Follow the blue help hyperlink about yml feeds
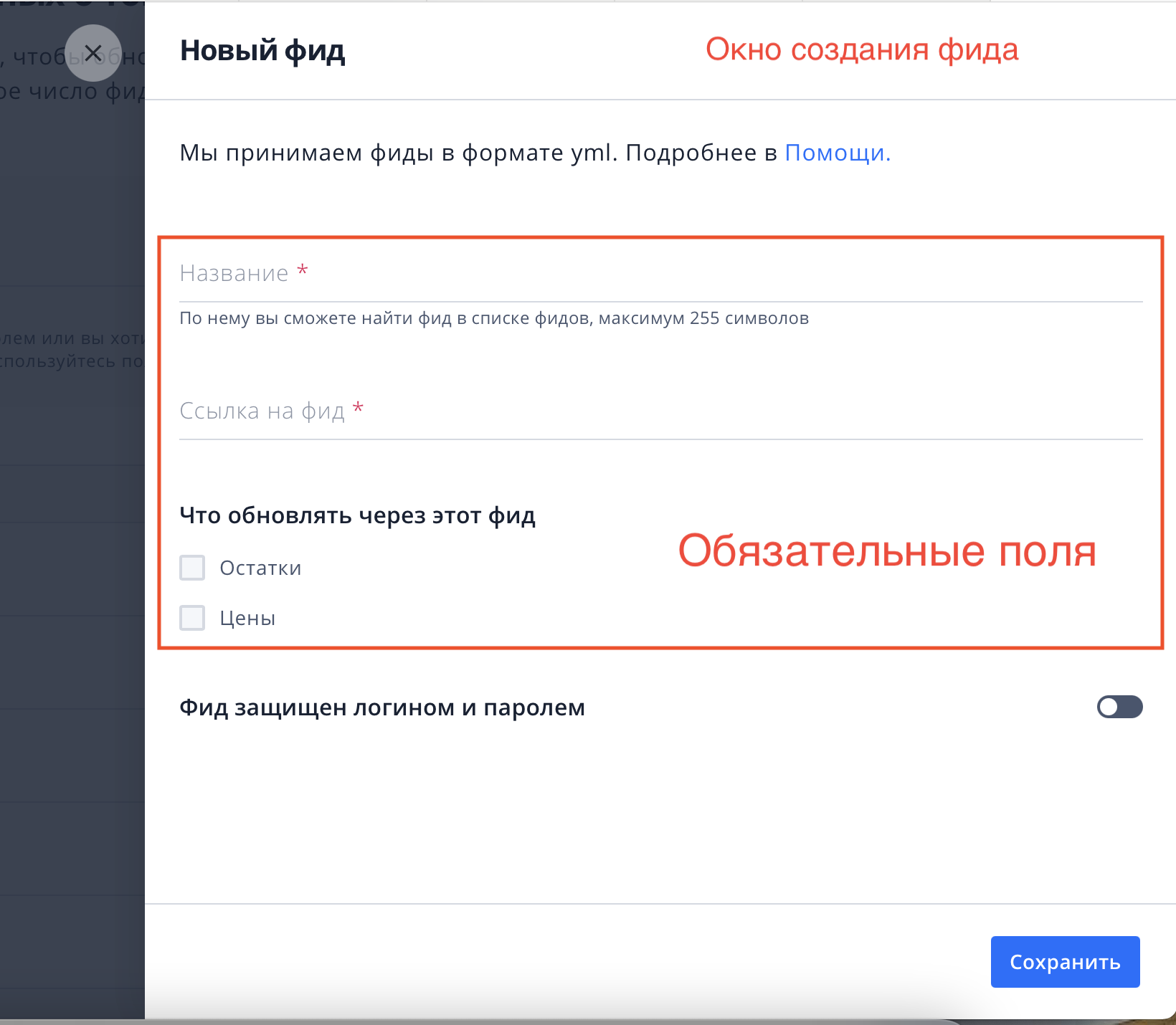The width and height of the screenshot is (1176, 1025). (x=835, y=152)
